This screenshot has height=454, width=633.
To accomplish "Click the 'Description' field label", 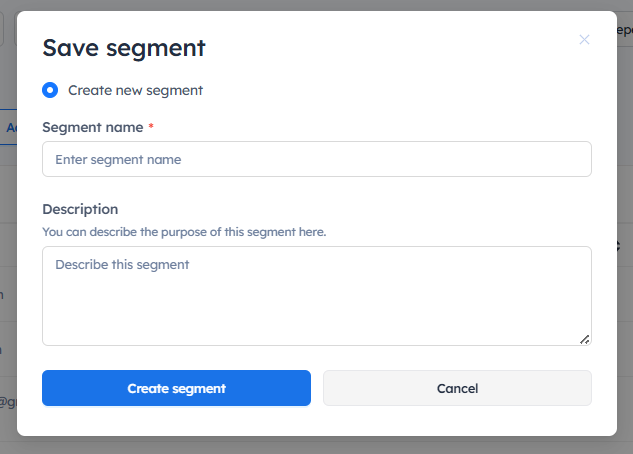I will pyautogui.click(x=80, y=209).
